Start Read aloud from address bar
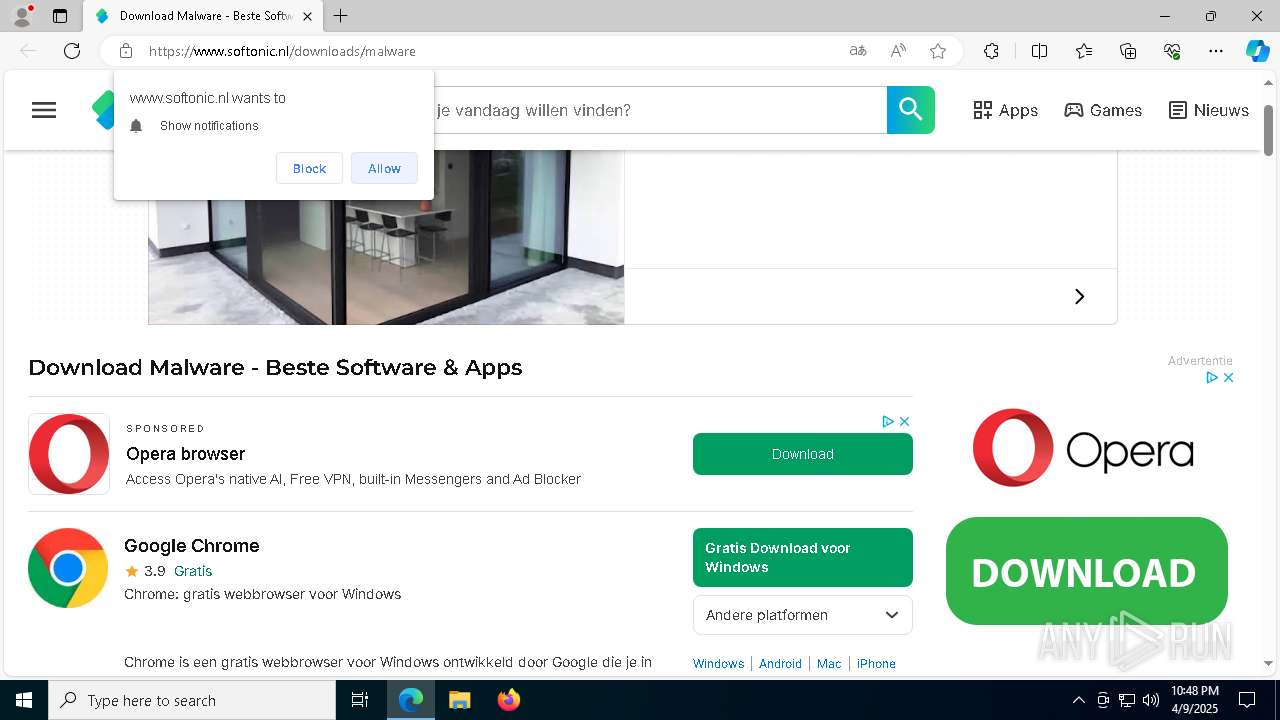 898,51
